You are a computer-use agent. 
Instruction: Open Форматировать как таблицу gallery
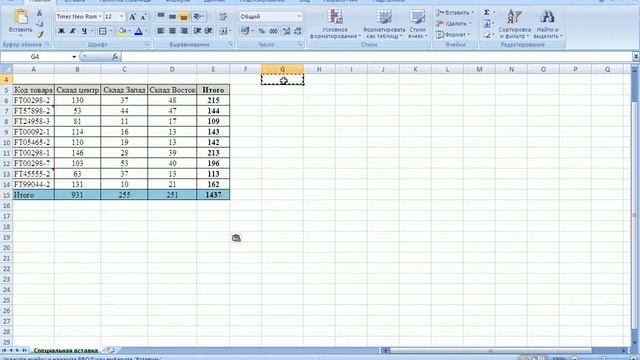pos(384,24)
